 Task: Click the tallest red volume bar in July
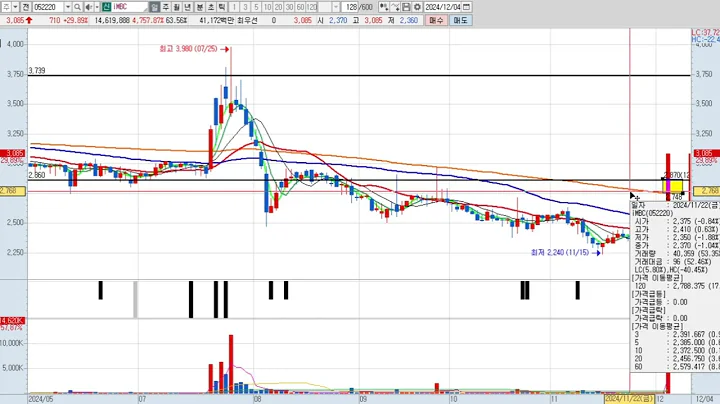[x=231, y=364]
